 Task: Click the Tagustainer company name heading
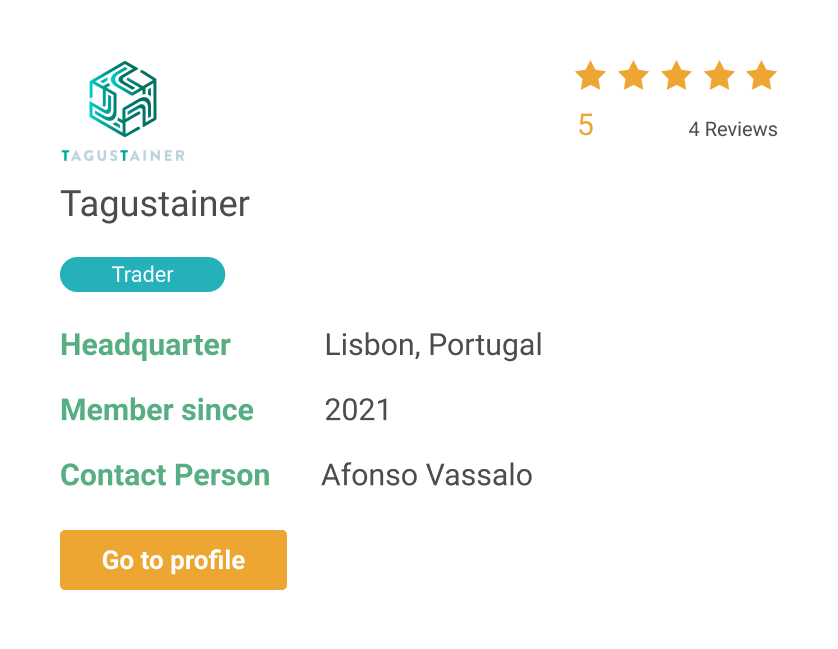[x=155, y=204]
